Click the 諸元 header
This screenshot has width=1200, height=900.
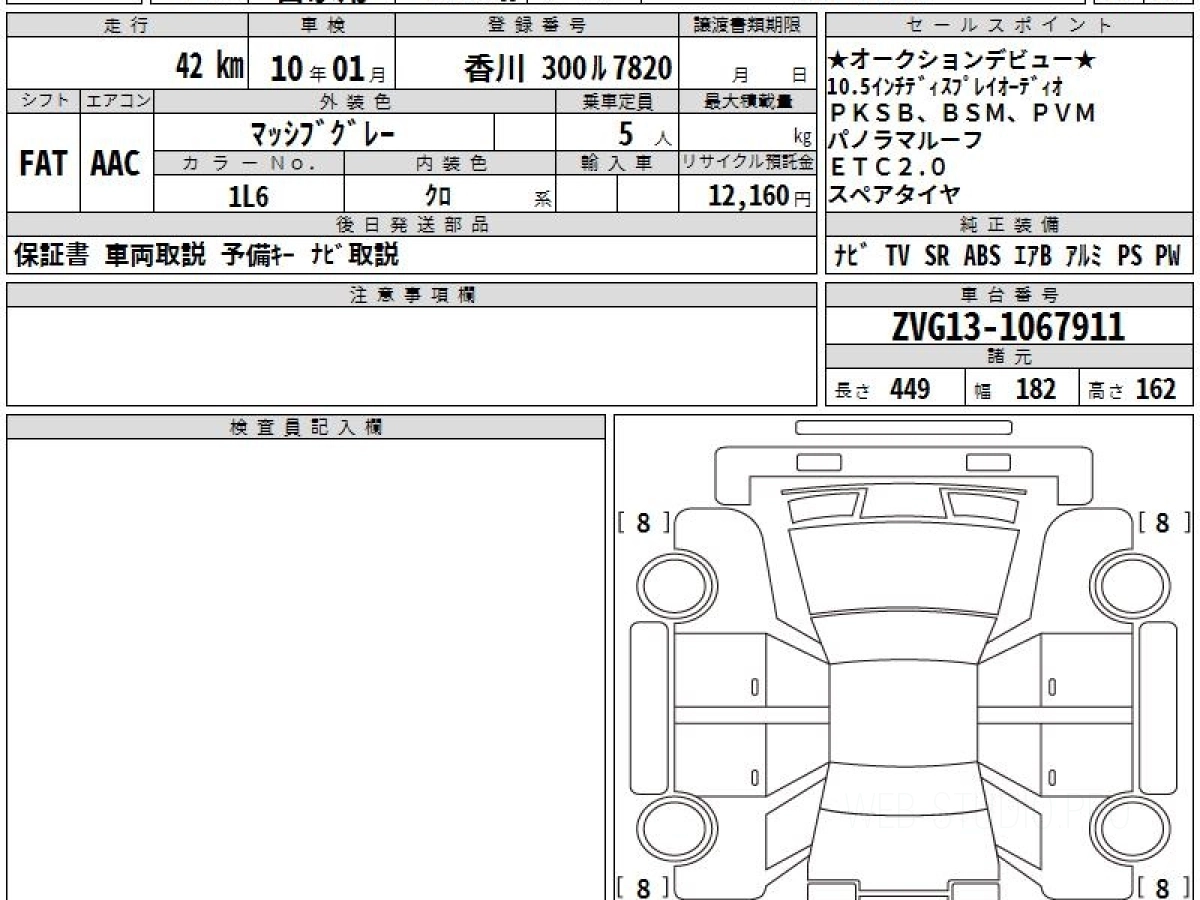coord(1009,357)
